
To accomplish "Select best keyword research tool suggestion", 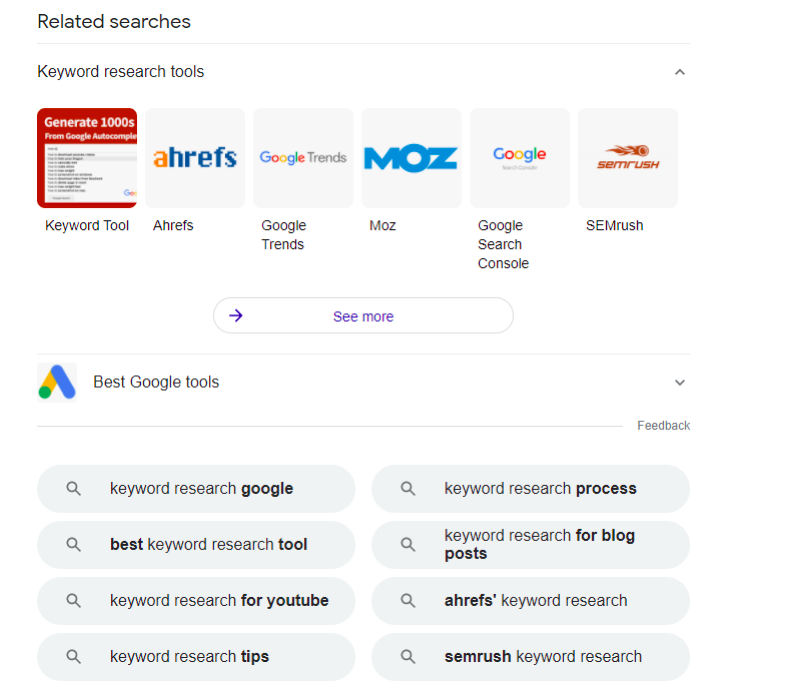I will [x=208, y=545].
